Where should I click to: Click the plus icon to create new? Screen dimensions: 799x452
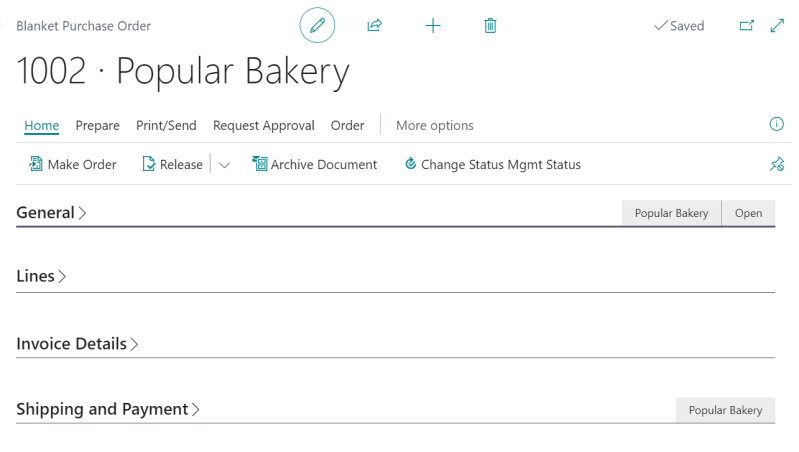[433, 26]
